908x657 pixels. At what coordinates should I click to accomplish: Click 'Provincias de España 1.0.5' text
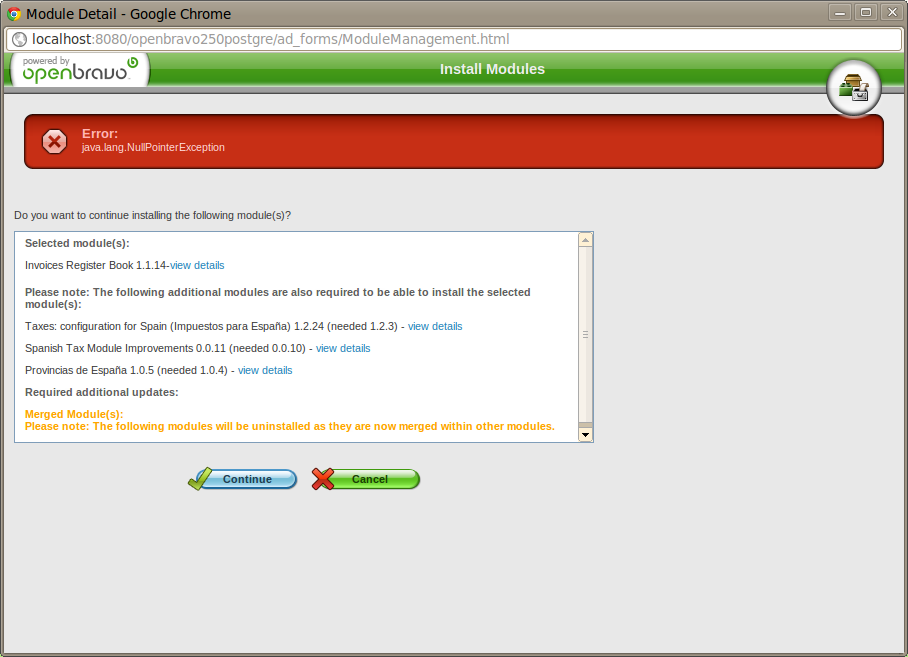[89, 370]
